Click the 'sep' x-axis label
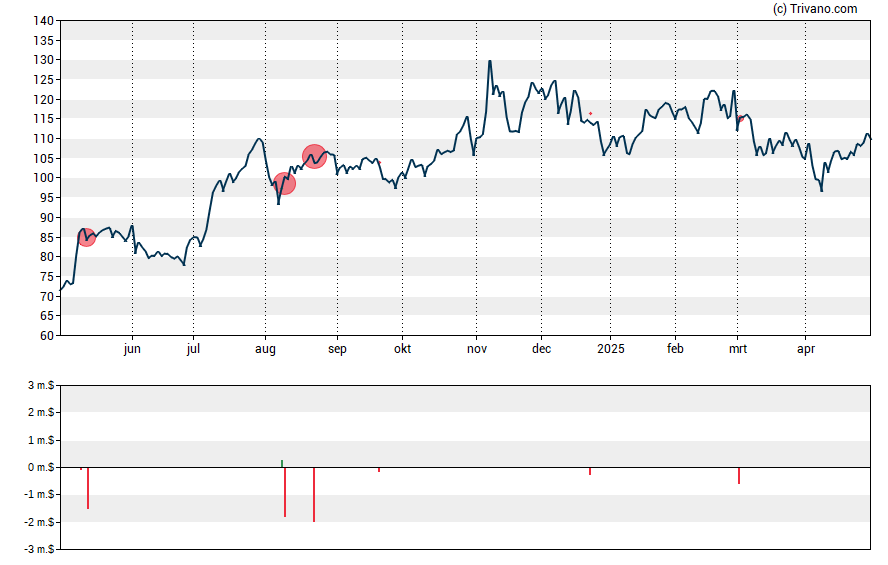Viewport: 888px width, 565px height. (337, 349)
